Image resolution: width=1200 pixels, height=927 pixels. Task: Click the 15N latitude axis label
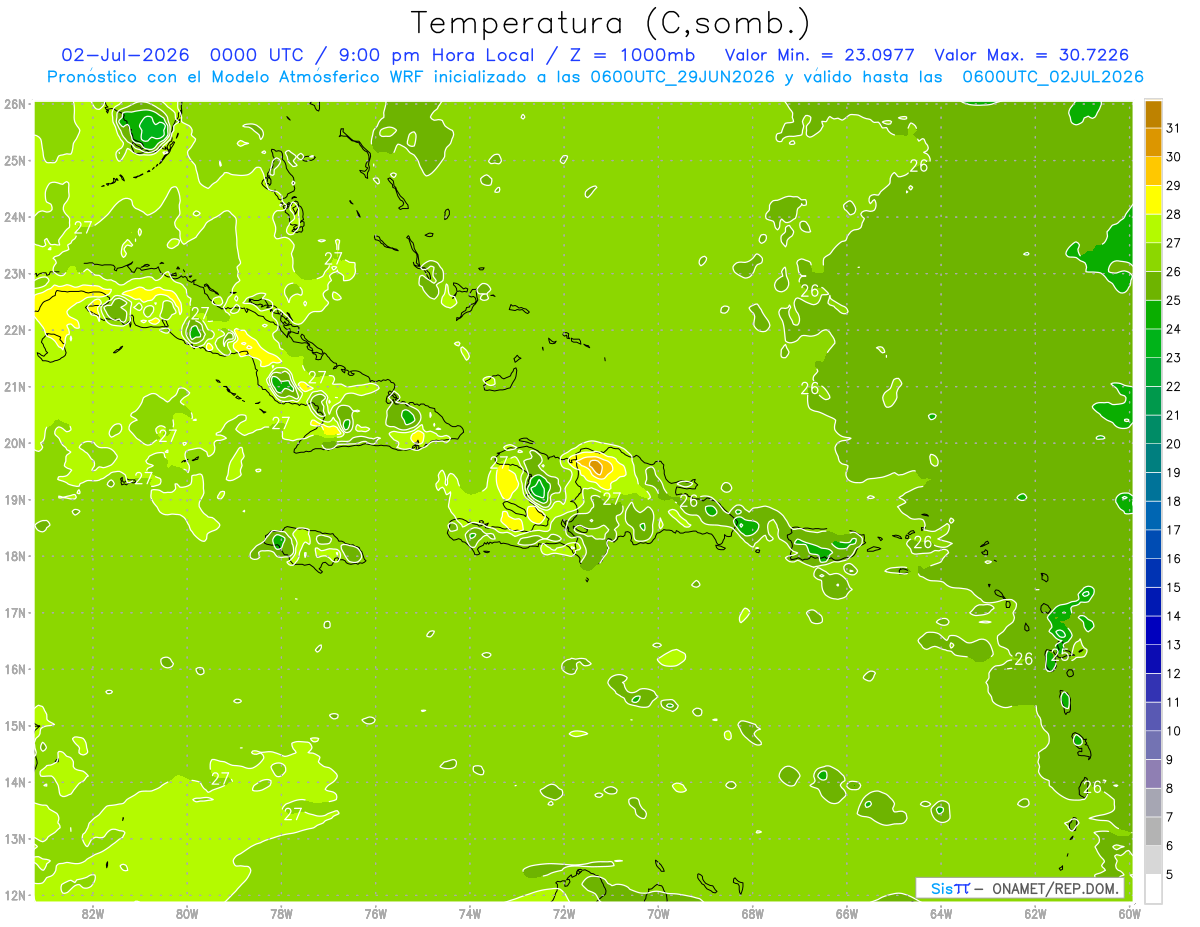click(14, 725)
